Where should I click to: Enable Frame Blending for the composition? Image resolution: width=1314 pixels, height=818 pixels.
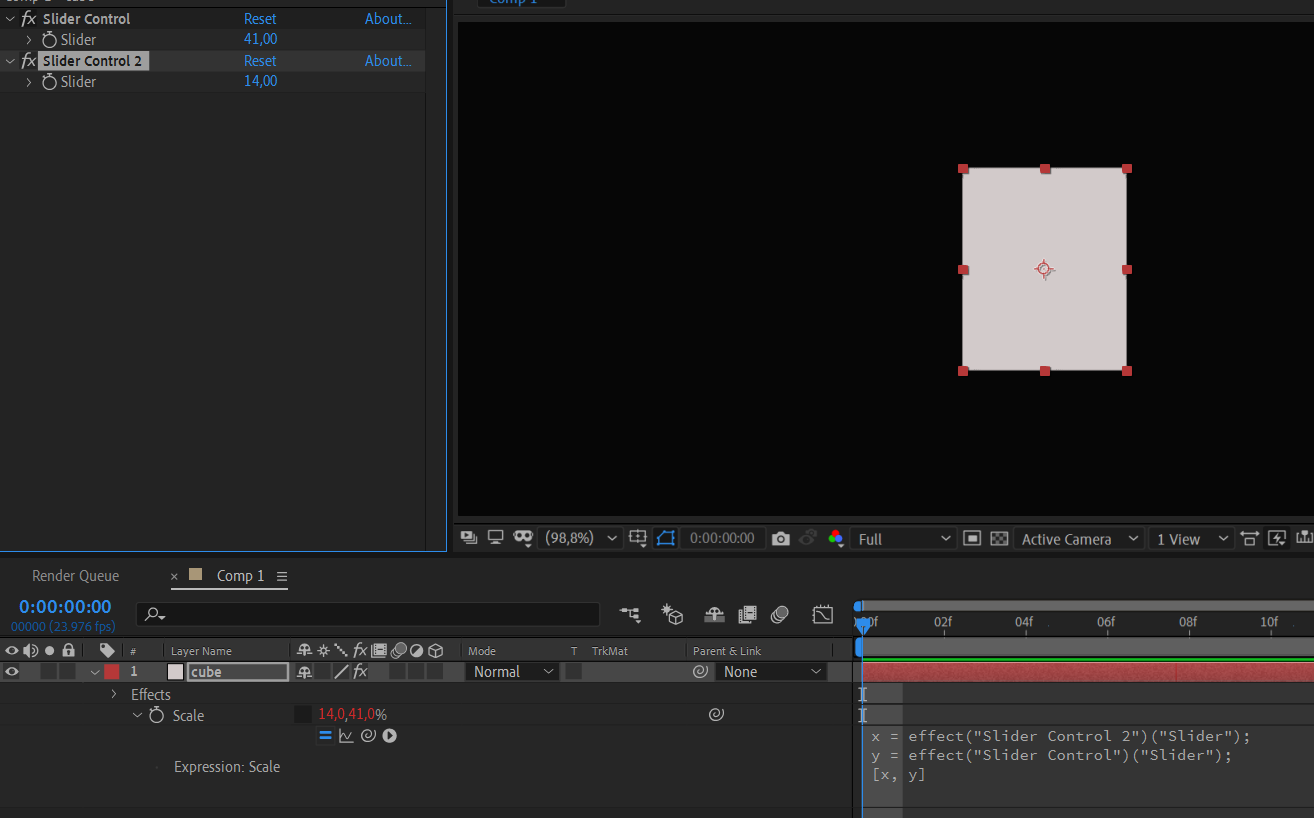tap(747, 614)
